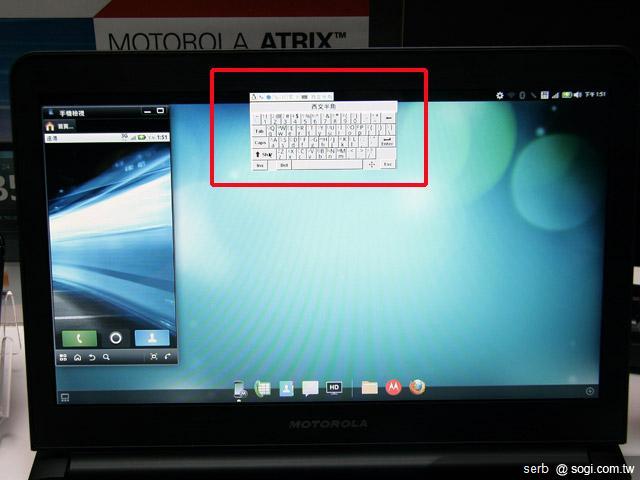Click the battery indicator in top status bar

[x=567, y=95]
